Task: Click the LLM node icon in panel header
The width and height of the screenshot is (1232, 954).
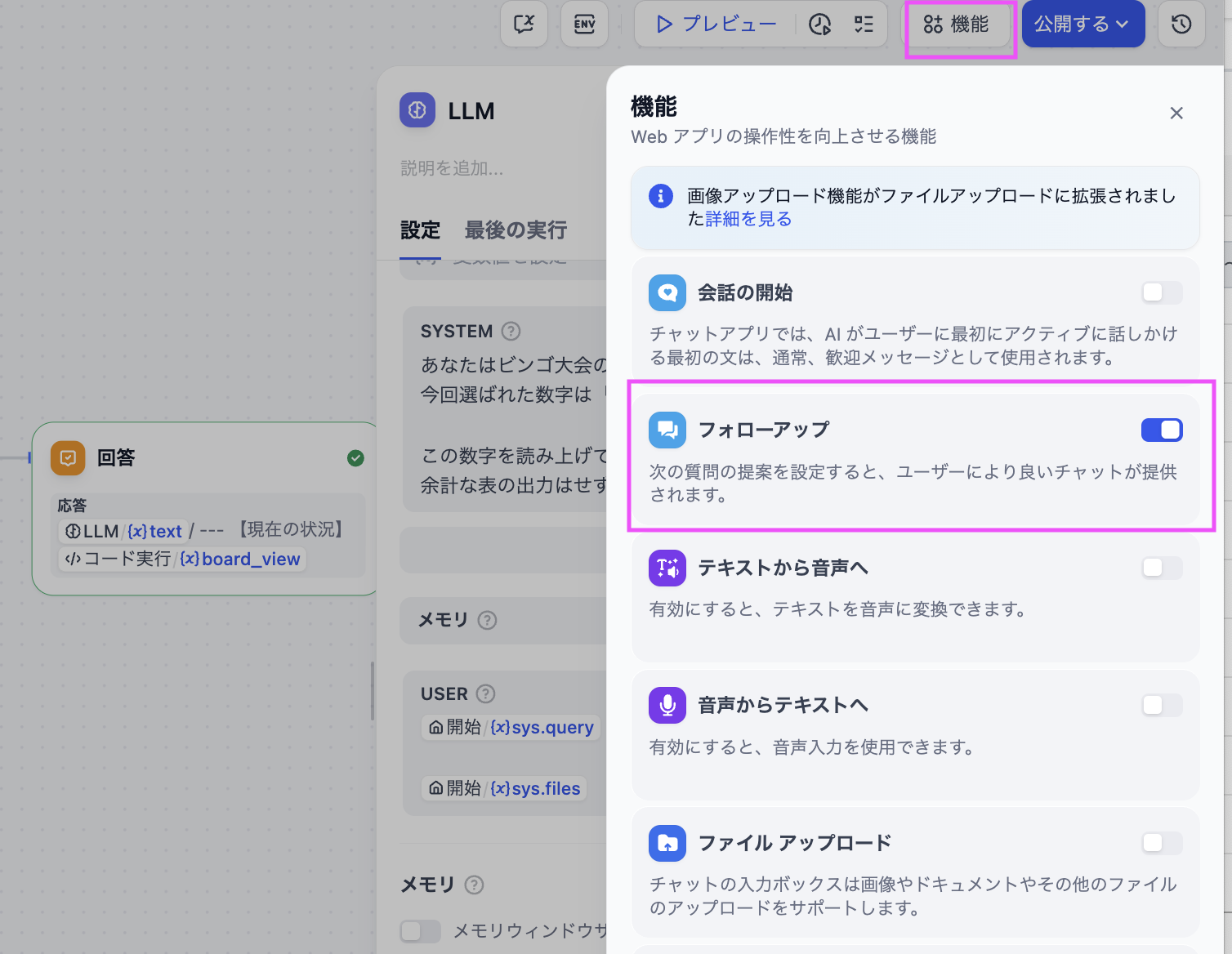Action: click(417, 110)
